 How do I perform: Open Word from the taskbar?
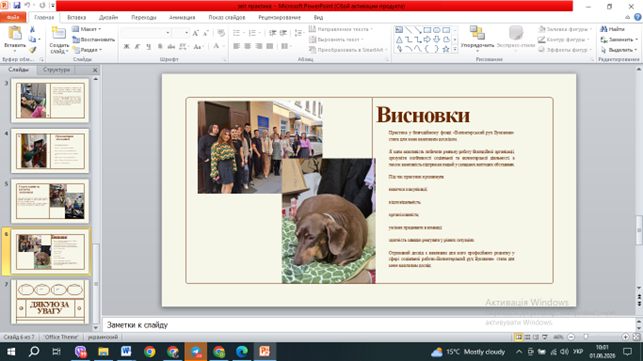126,352
